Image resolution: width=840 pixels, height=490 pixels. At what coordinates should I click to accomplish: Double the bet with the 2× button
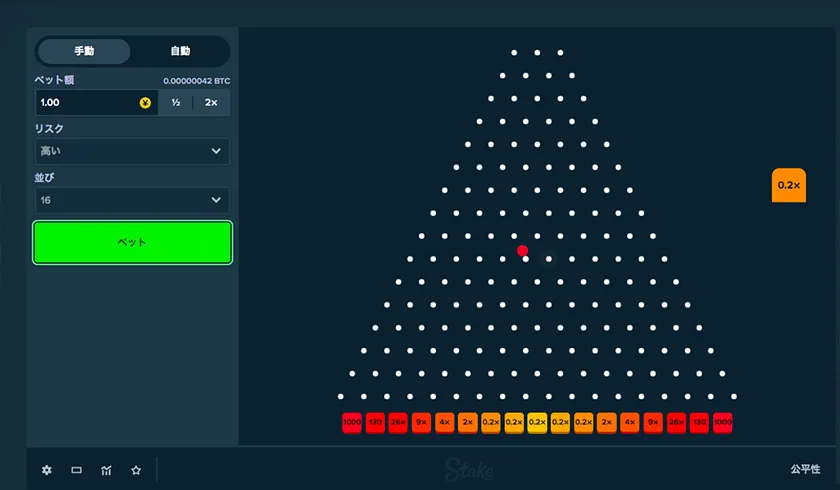[x=211, y=102]
